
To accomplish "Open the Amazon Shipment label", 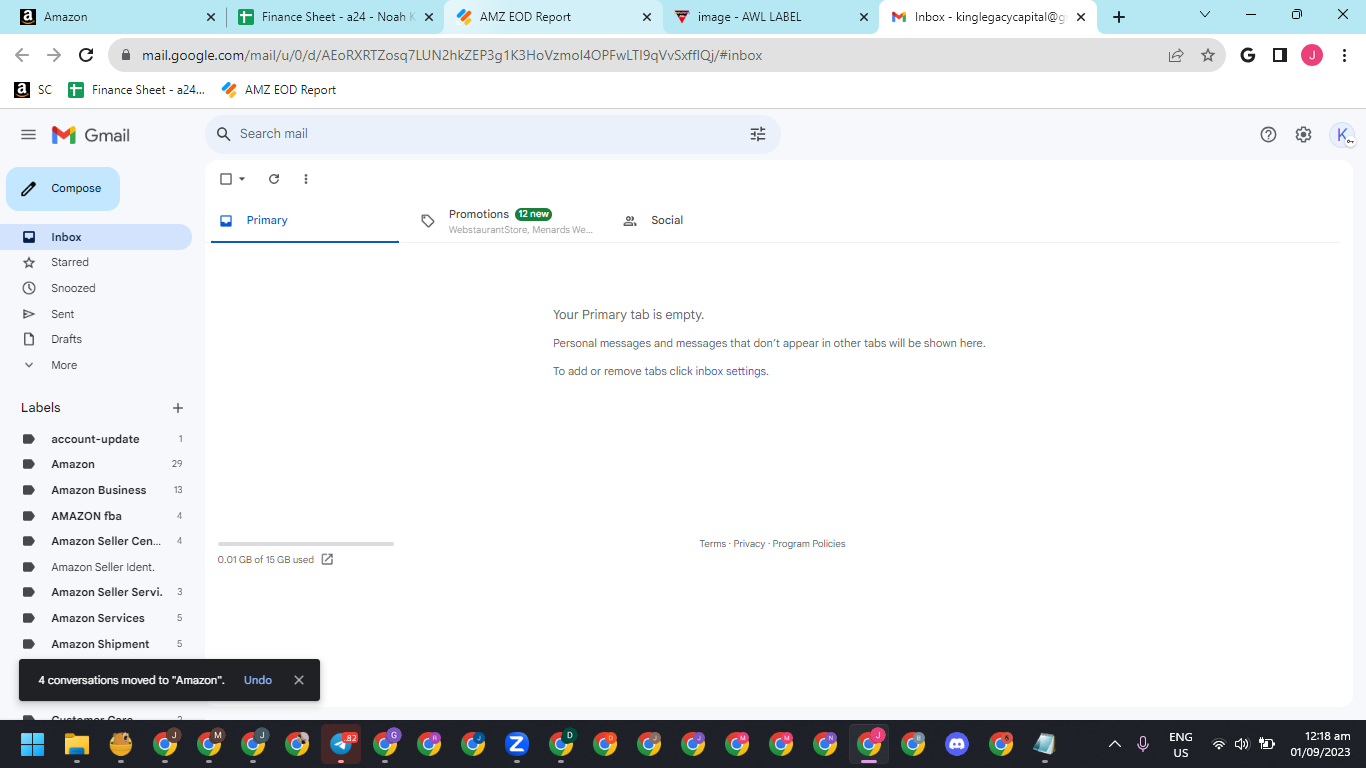I will pyautogui.click(x=100, y=644).
